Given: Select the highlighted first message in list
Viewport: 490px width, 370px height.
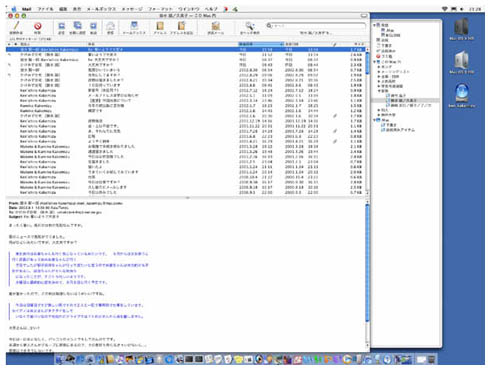Looking at the screenshot, I should [186, 49].
